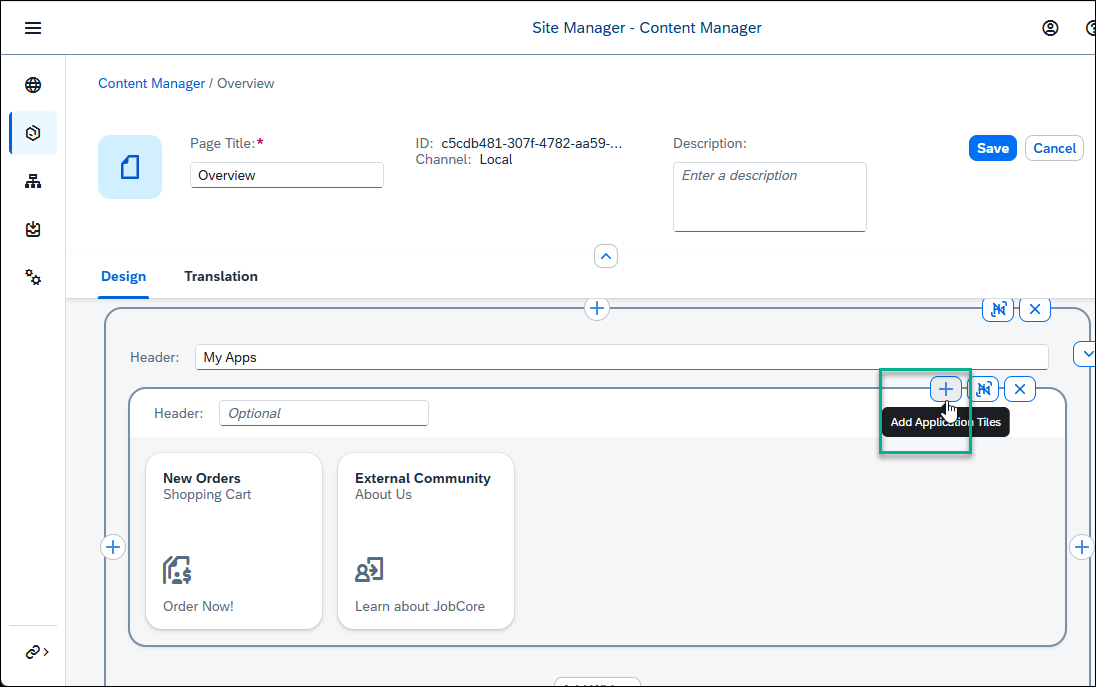Remove the inner tiles widget
This screenshot has width=1096, height=687.
pyautogui.click(x=1020, y=389)
